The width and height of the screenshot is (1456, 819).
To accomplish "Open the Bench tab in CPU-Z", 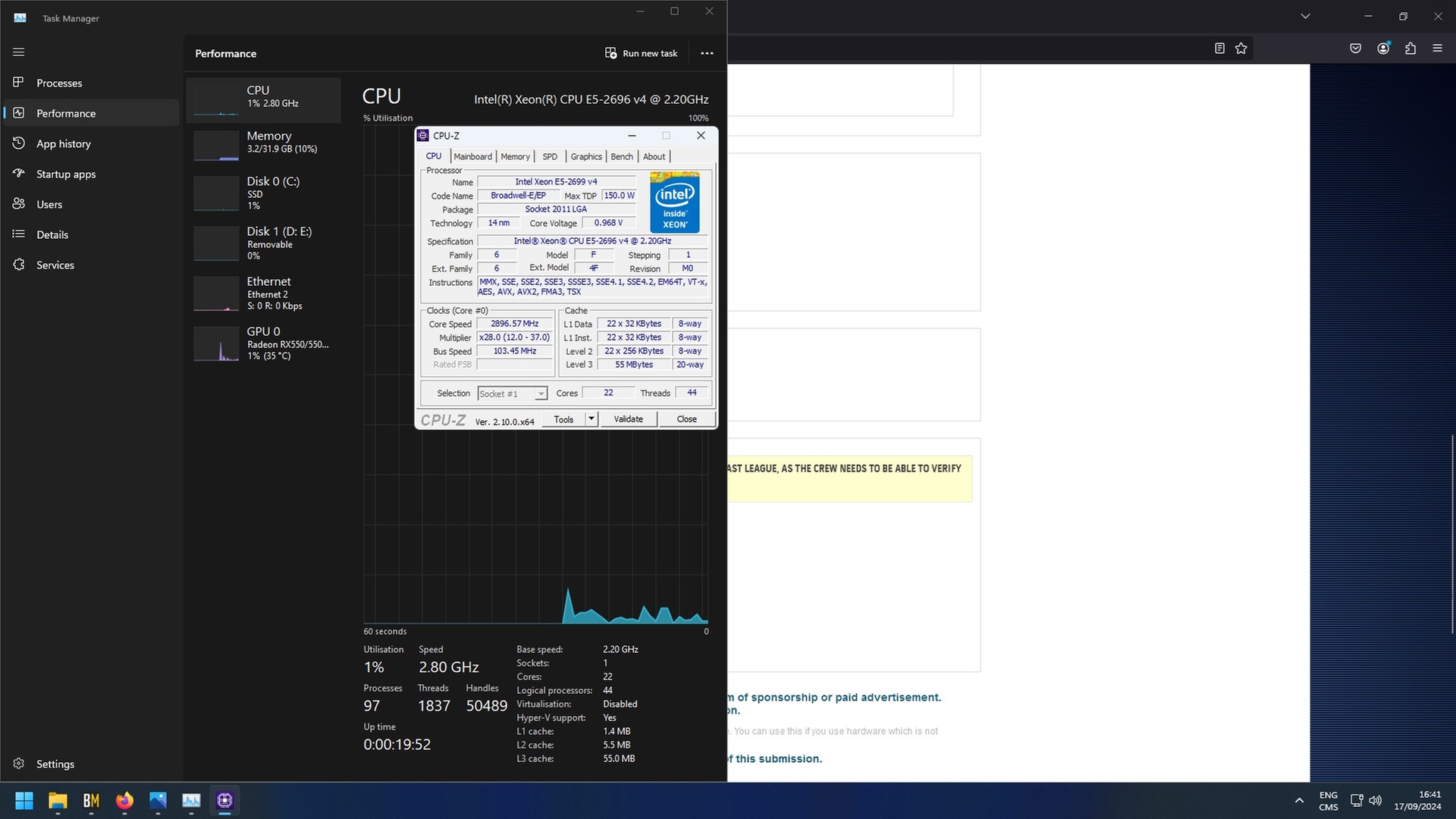I will pyautogui.click(x=622, y=156).
